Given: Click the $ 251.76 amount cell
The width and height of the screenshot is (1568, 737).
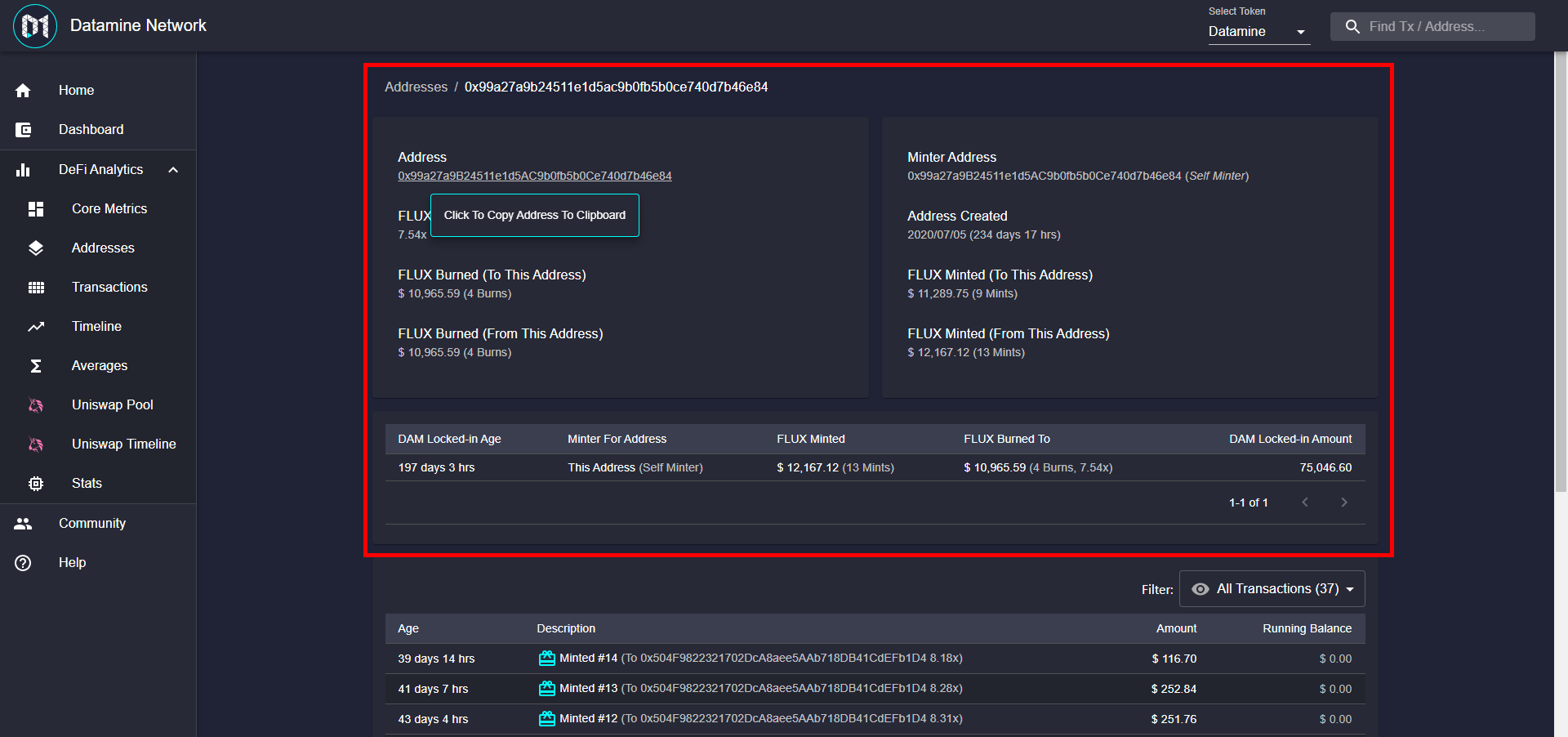Looking at the screenshot, I should (x=1174, y=720).
